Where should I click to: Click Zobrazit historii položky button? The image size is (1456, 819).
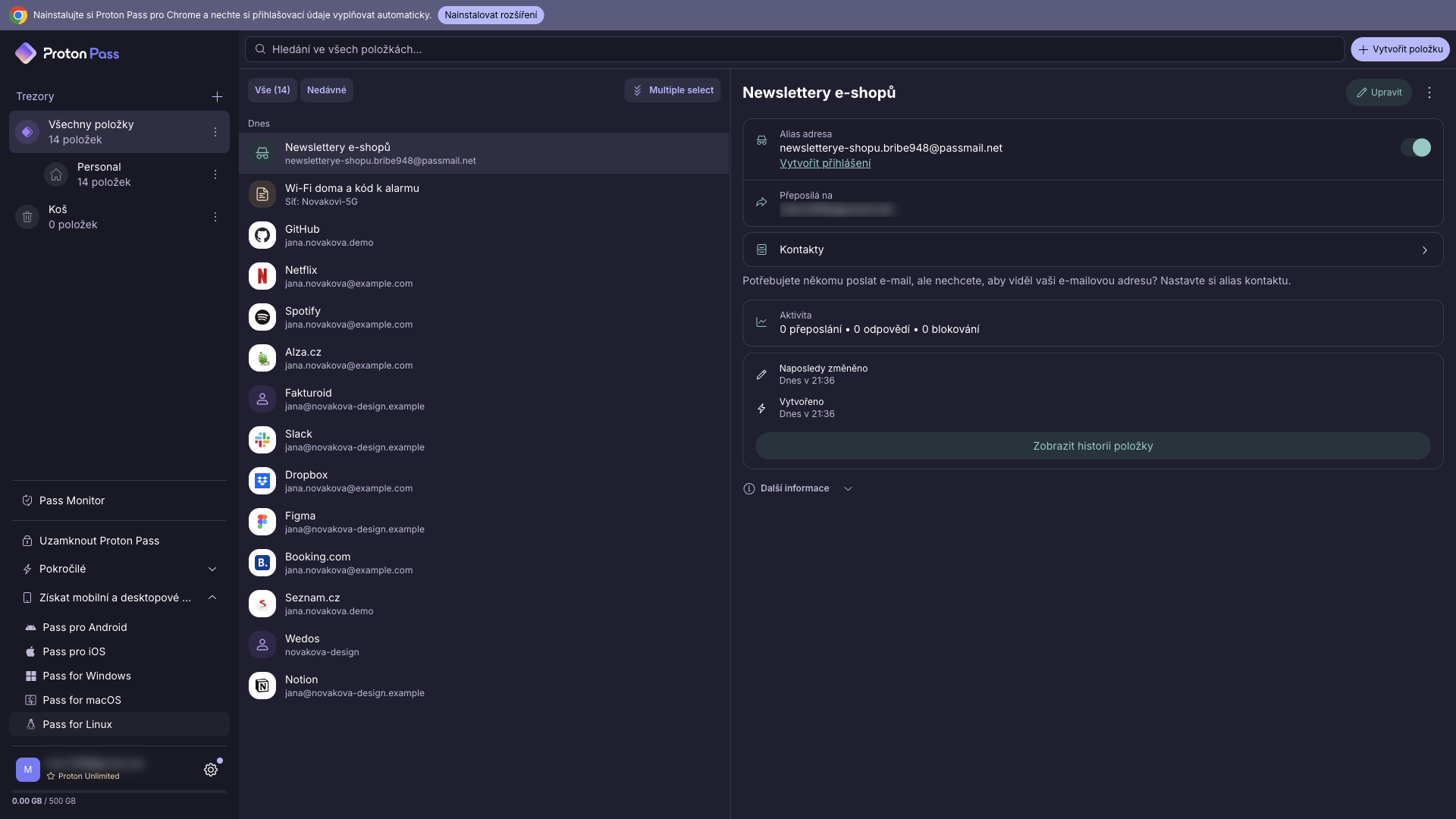(x=1093, y=446)
